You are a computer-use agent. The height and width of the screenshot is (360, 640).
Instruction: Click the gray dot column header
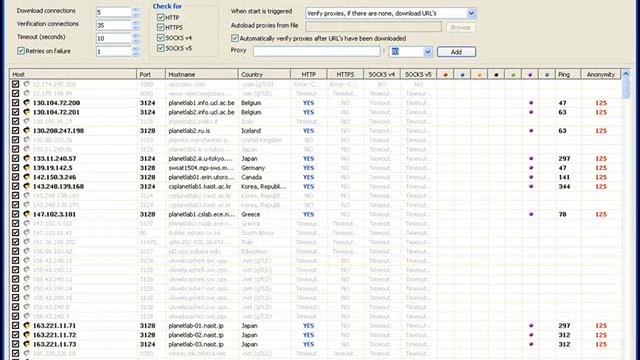click(x=547, y=74)
